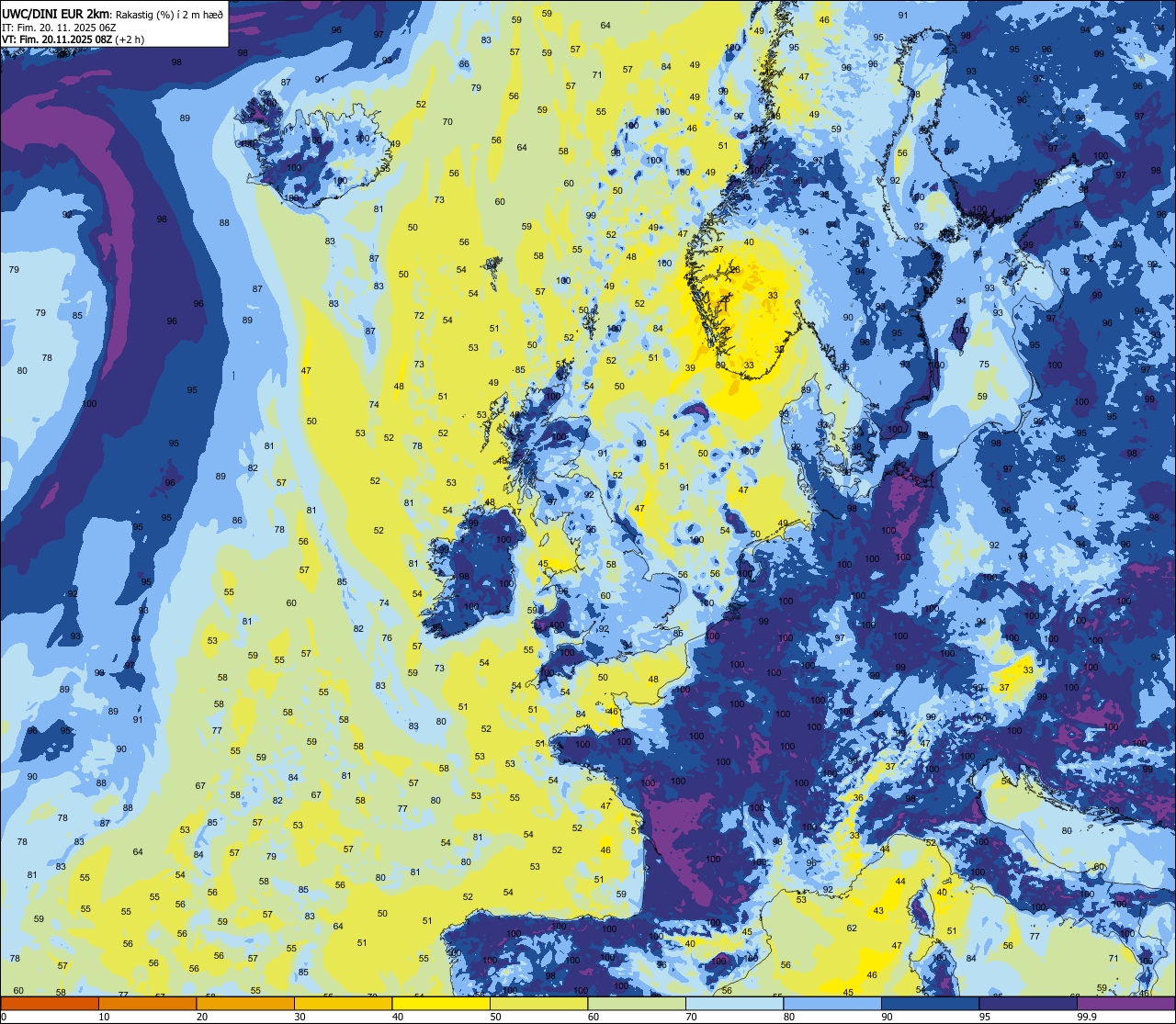The width and height of the screenshot is (1176, 1024).
Task: Pick the 50–60% yellow-green legend swatch
Action: [x=538, y=1004]
